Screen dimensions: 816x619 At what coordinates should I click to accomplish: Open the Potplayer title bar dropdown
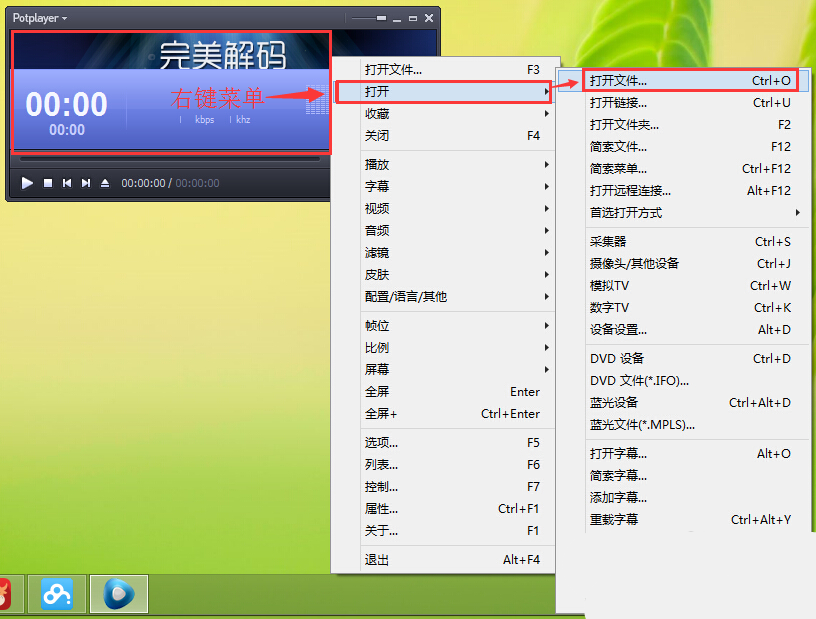38,16
